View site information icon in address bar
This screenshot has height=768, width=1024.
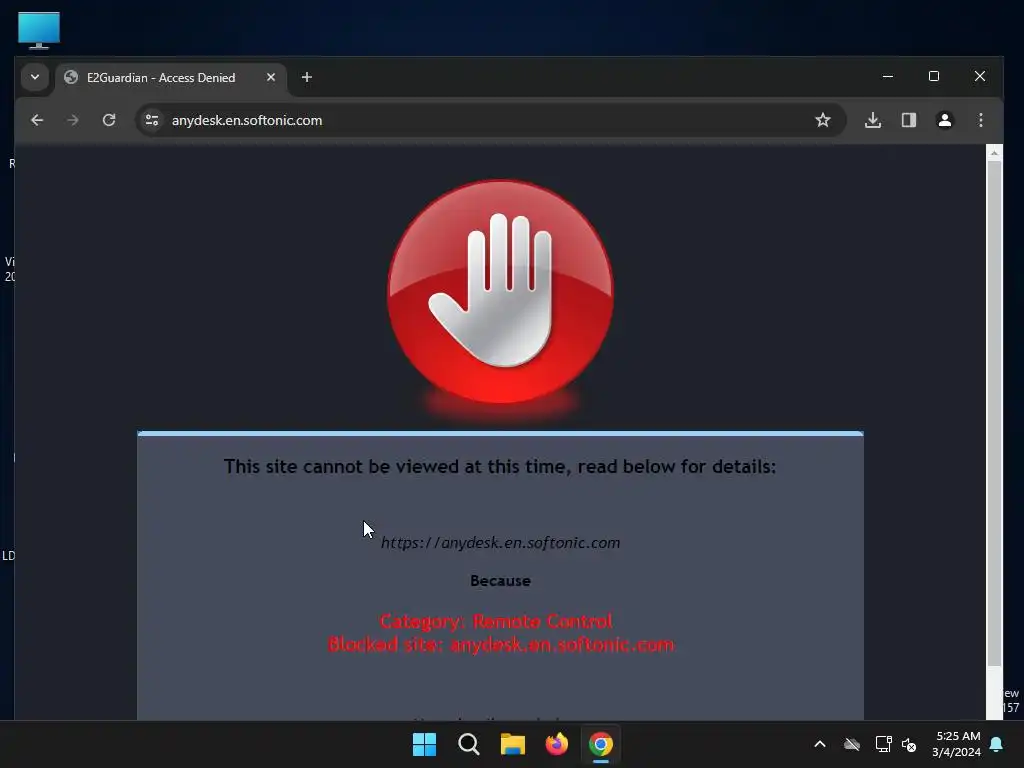(x=152, y=120)
